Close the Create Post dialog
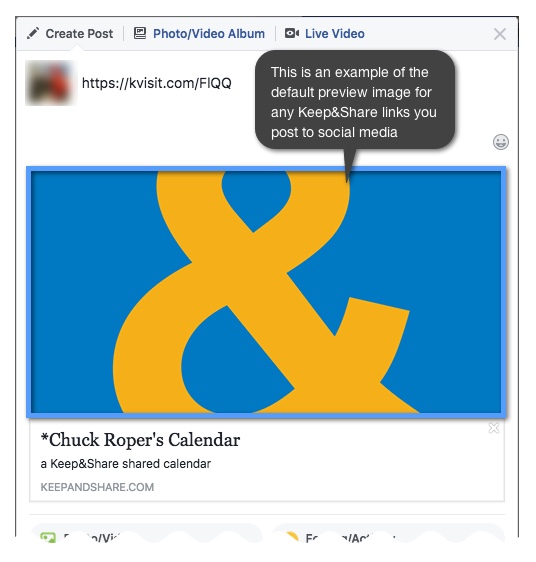This screenshot has width=536, height=562. pyautogui.click(x=500, y=34)
